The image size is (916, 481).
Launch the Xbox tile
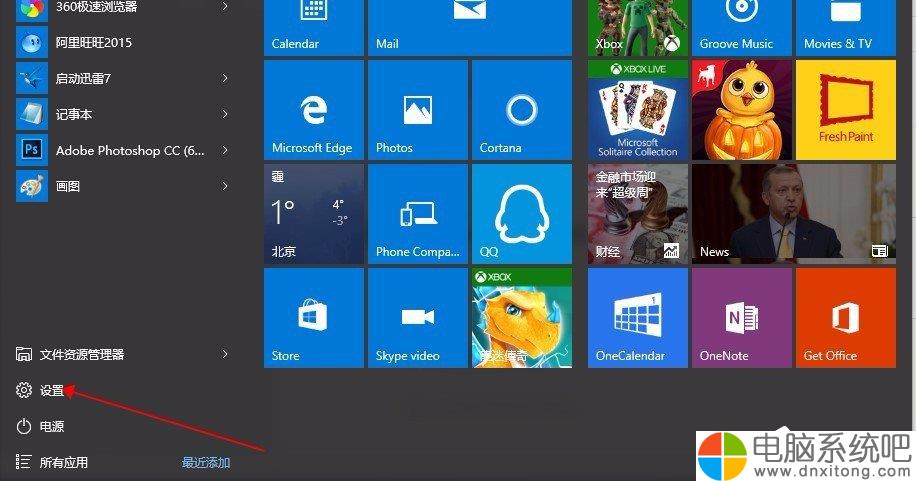(x=637, y=27)
